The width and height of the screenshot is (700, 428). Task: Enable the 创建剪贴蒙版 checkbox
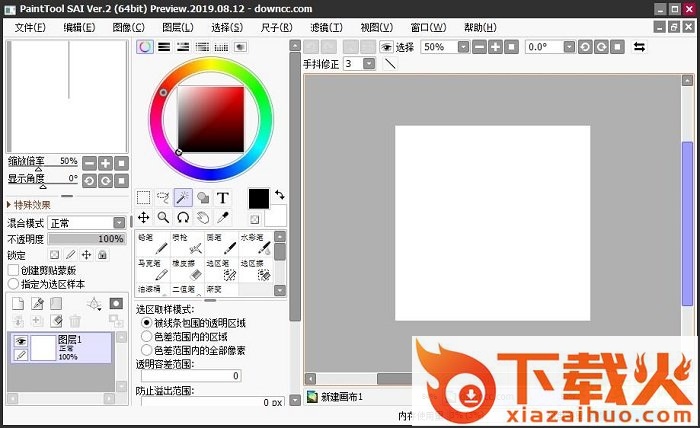pyautogui.click(x=13, y=270)
